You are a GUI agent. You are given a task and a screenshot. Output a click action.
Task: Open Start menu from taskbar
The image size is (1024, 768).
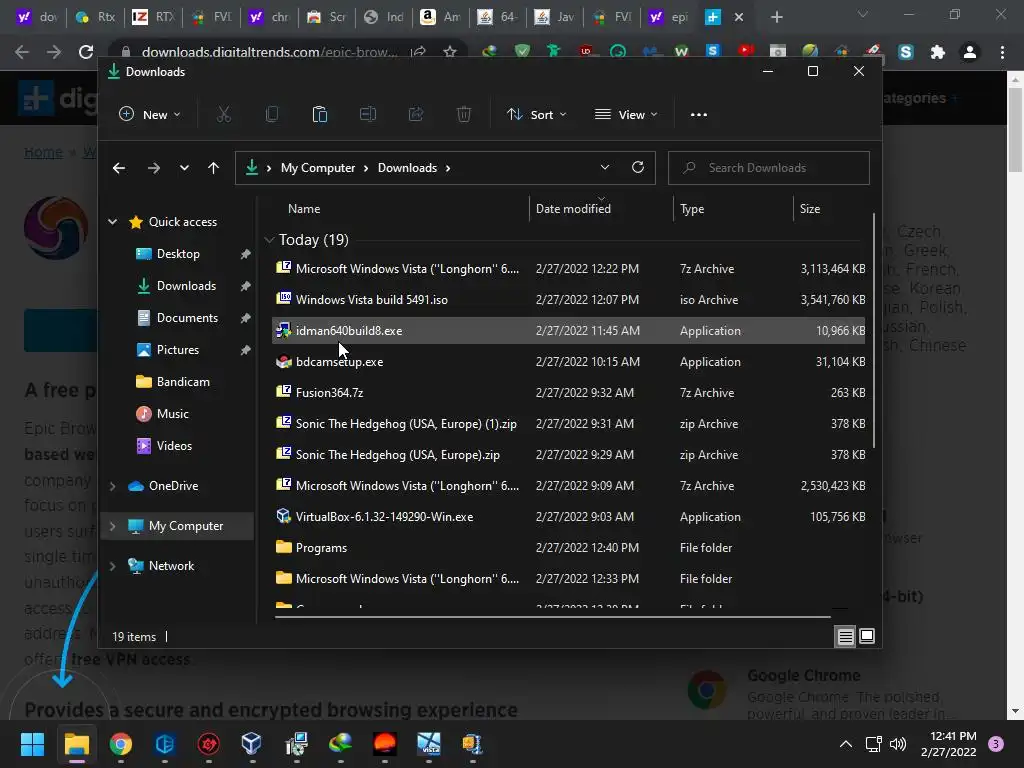33,744
